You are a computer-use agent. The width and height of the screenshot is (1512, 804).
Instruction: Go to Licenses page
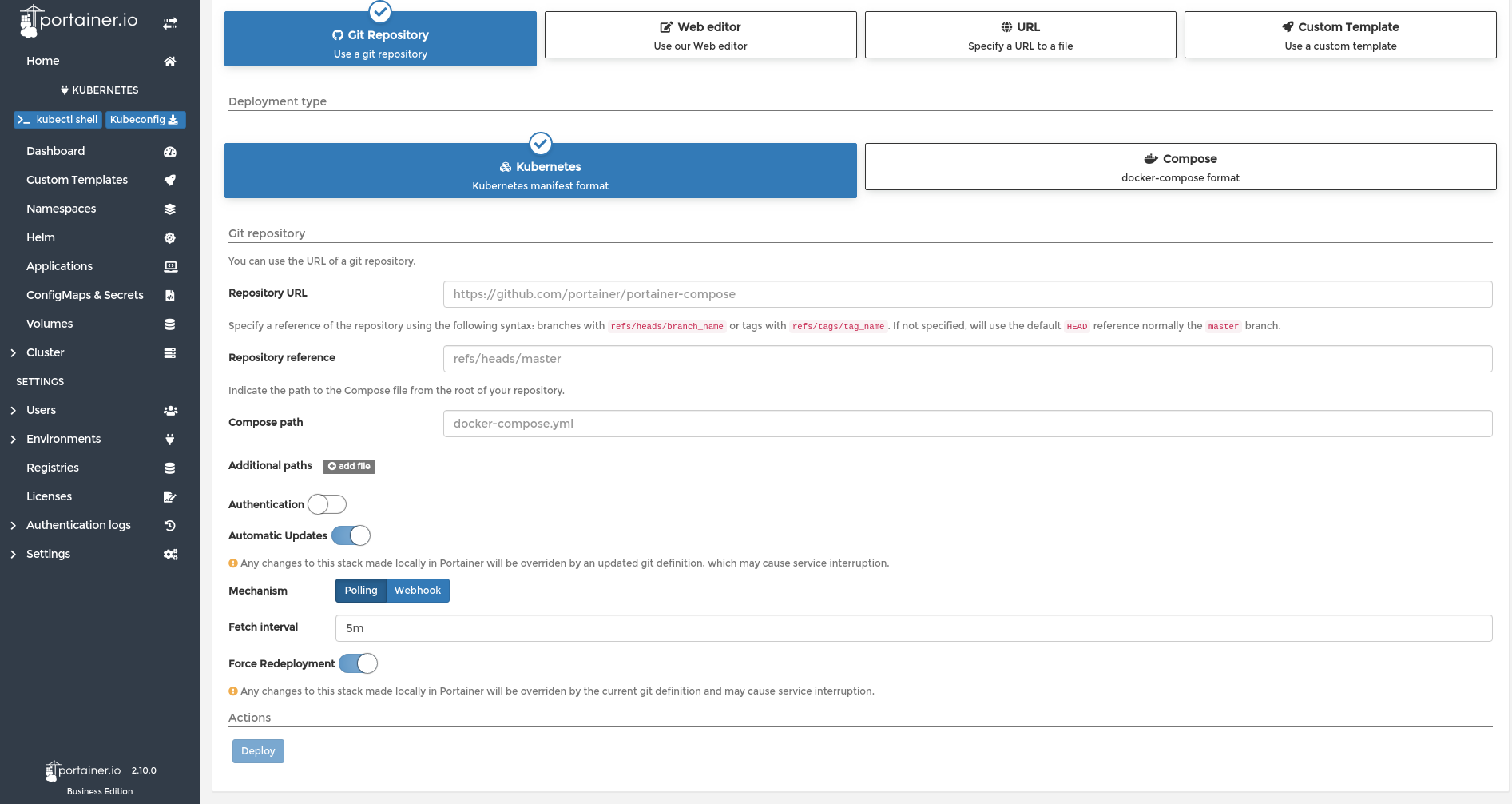point(49,496)
